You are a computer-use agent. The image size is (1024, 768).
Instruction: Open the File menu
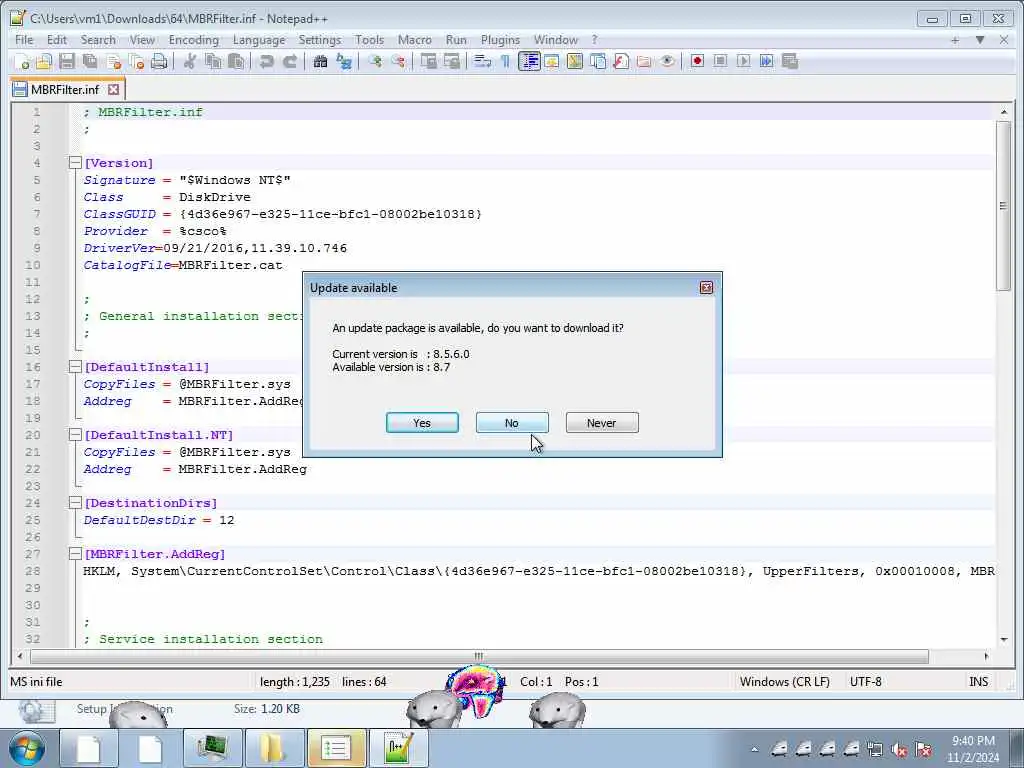24,40
